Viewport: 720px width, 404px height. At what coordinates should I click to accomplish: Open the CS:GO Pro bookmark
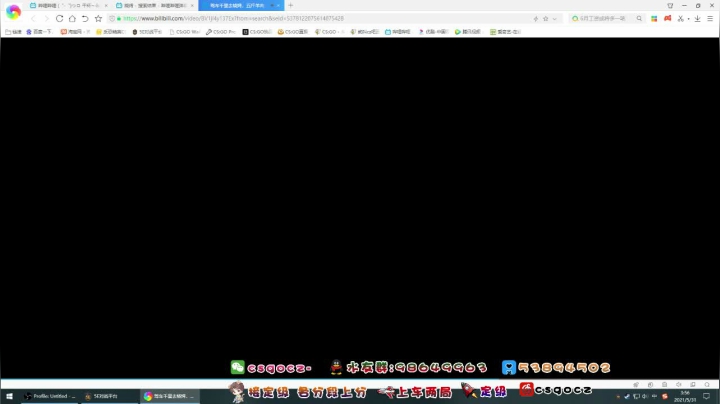point(221,32)
